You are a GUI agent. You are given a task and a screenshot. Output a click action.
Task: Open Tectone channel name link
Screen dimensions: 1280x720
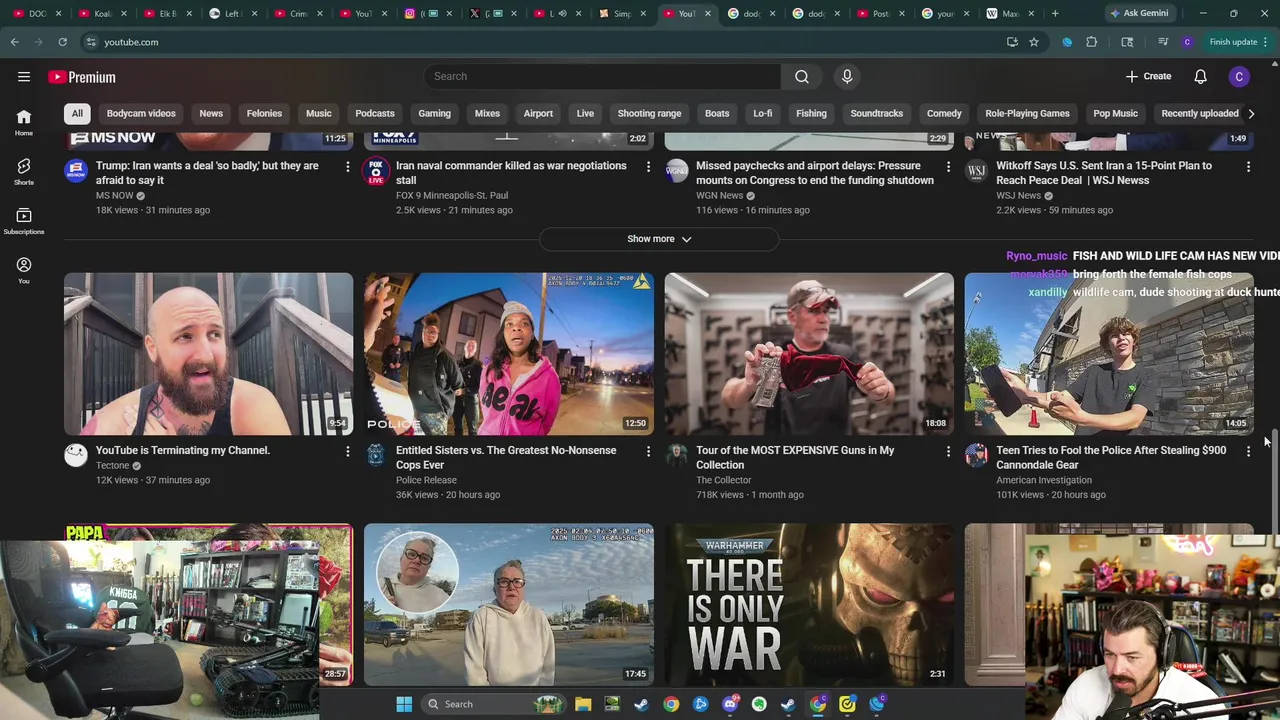click(112, 465)
